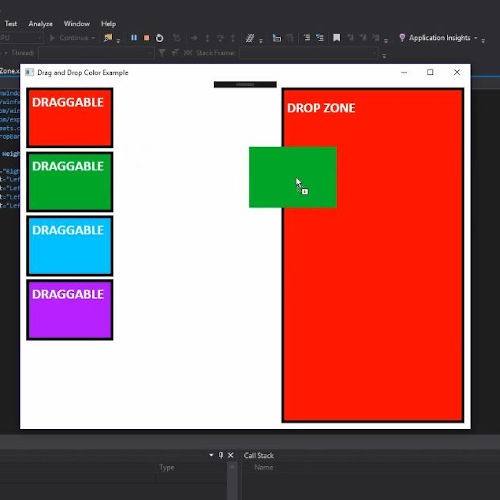Restart the debug session icon

(x=159, y=38)
